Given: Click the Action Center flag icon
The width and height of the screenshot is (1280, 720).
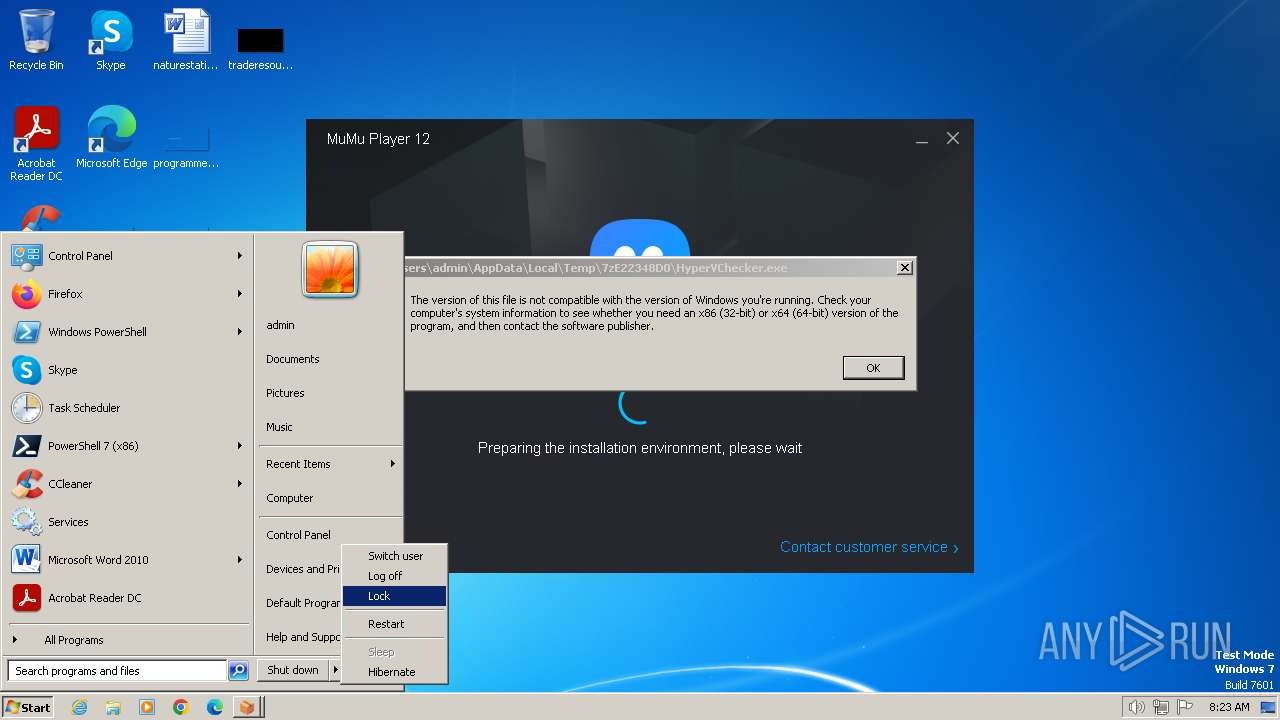Looking at the screenshot, I should tap(1186, 707).
